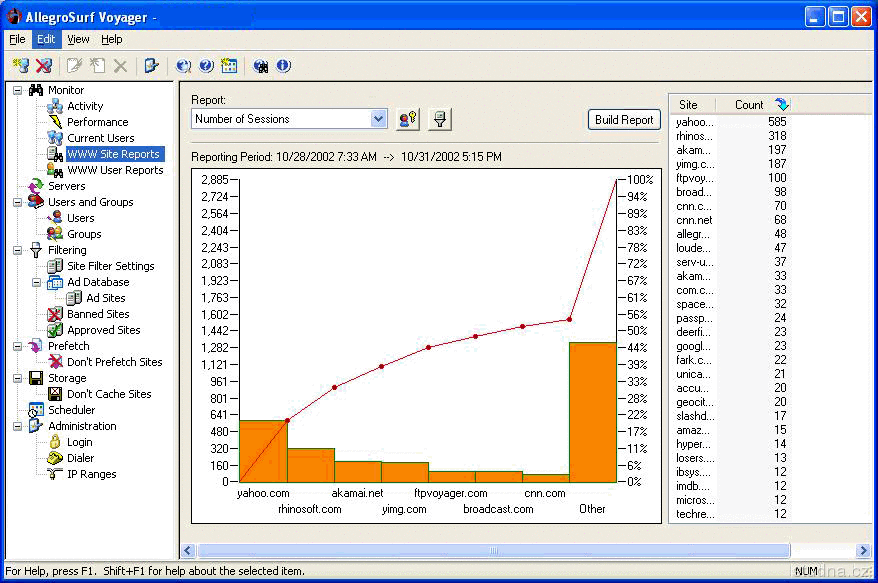Click the new connection toolbar icon
The height and width of the screenshot is (583, 878).
21,66
